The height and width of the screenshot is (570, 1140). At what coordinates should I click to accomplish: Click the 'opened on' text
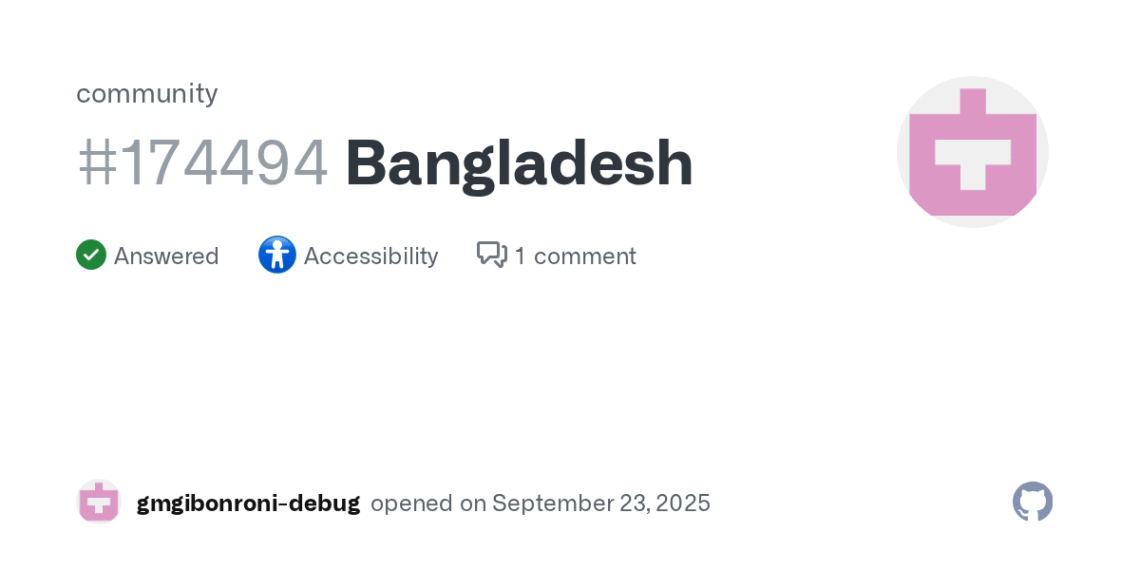tap(428, 503)
